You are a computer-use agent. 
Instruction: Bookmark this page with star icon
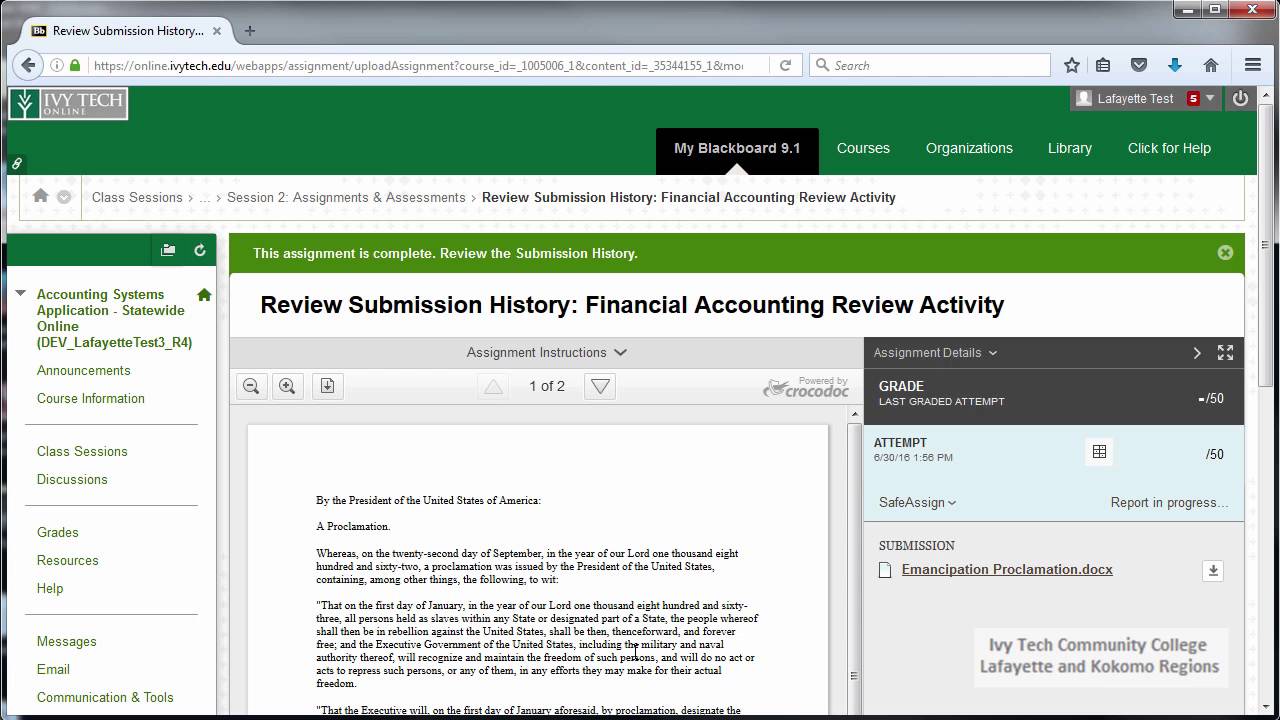[x=1072, y=65]
